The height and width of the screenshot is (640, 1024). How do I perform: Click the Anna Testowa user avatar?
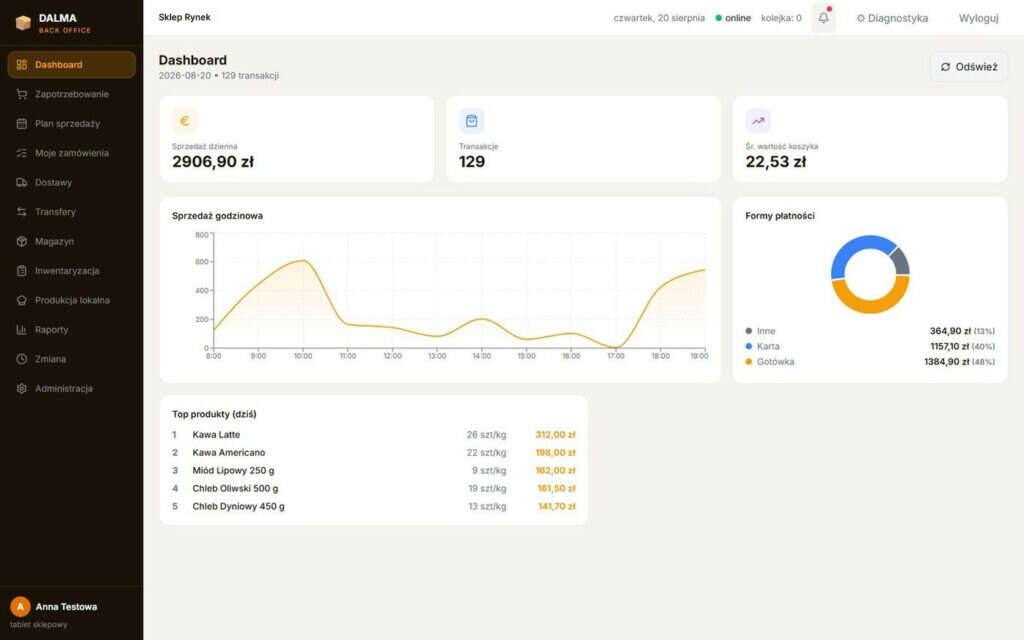click(20, 607)
